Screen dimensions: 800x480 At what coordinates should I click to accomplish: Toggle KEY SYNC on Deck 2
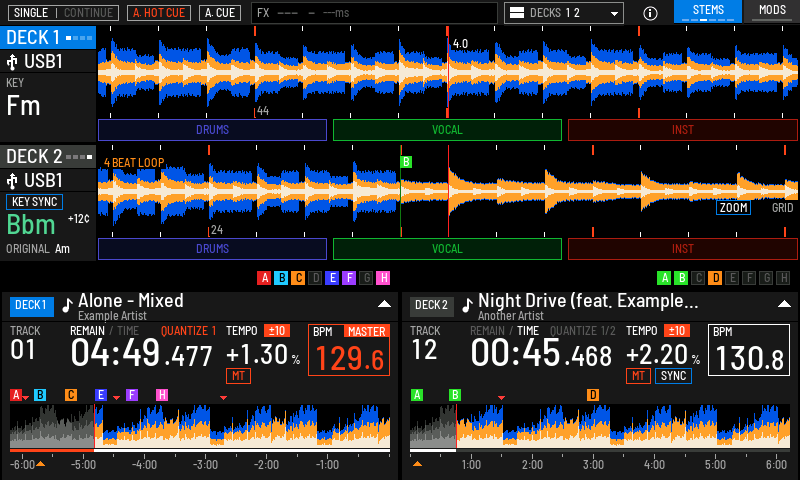point(34,202)
